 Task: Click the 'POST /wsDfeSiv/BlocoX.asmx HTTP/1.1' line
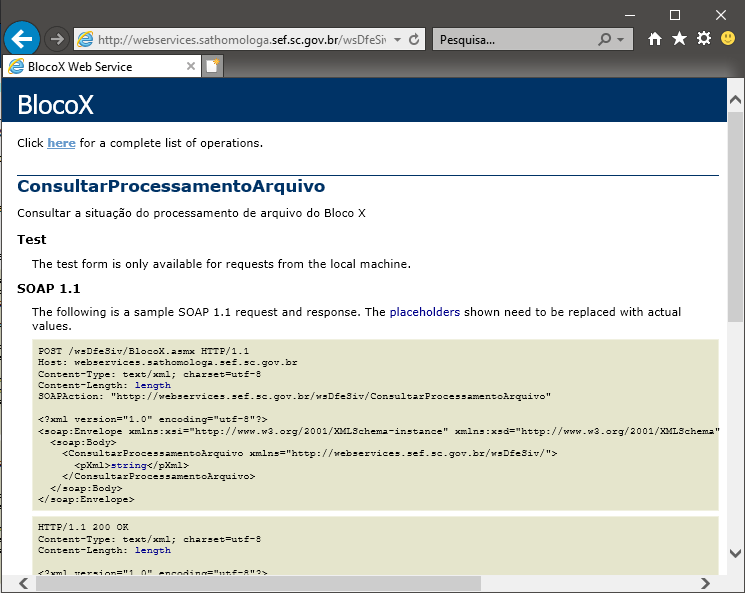coord(143,351)
